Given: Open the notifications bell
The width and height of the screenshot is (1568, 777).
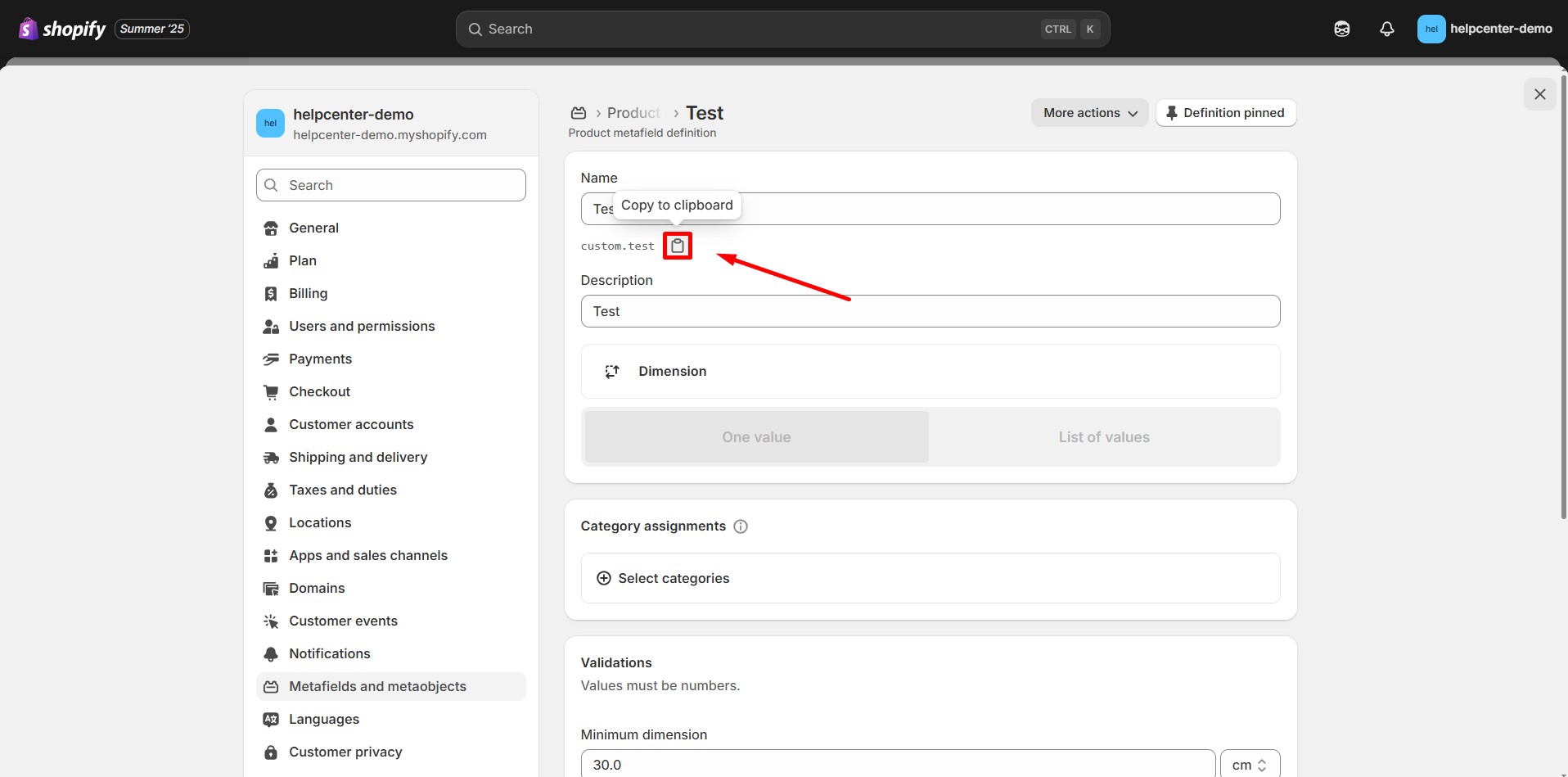Looking at the screenshot, I should click(1386, 29).
